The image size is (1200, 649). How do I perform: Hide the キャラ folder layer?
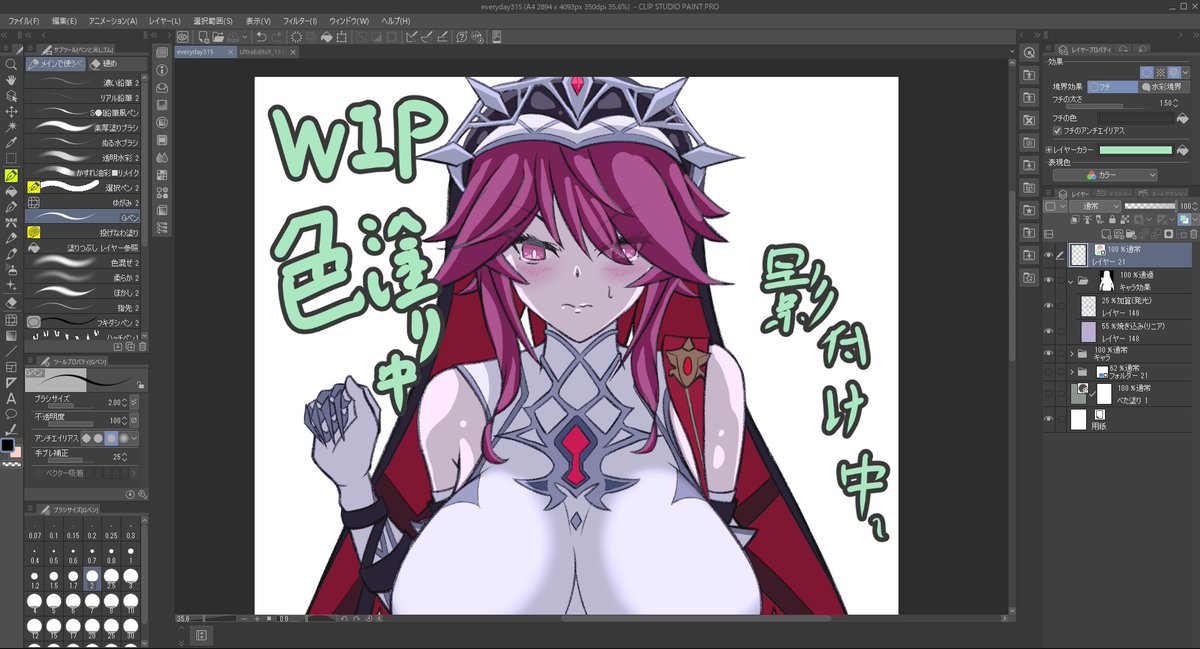click(1049, 353)
